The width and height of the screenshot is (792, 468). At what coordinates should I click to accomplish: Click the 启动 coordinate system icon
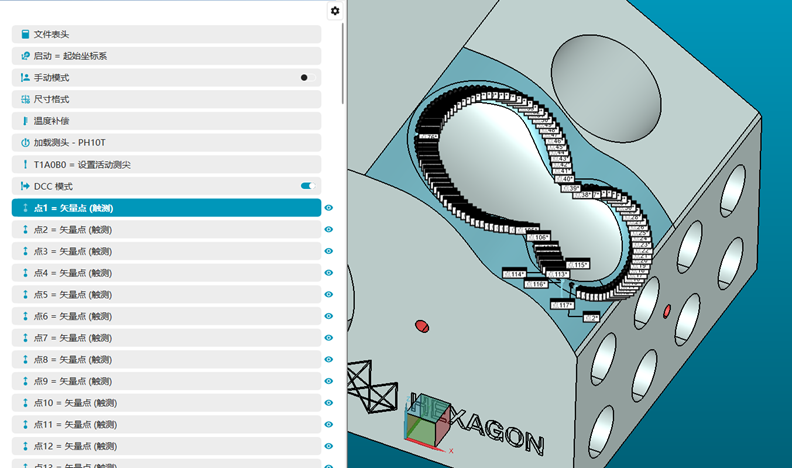(x=25, y=56)
